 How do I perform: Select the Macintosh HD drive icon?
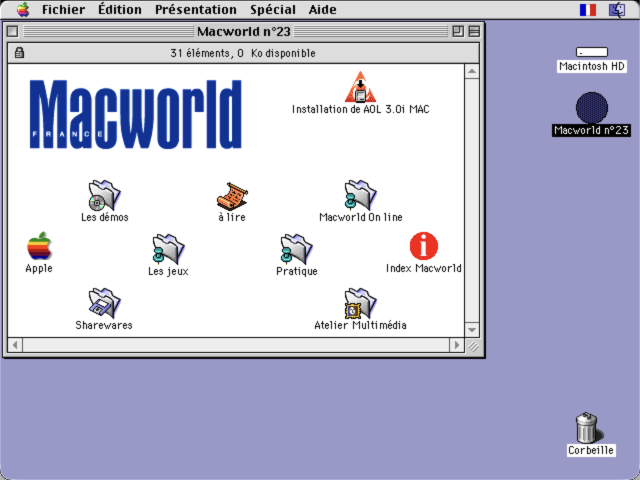[x=592, y=52]
